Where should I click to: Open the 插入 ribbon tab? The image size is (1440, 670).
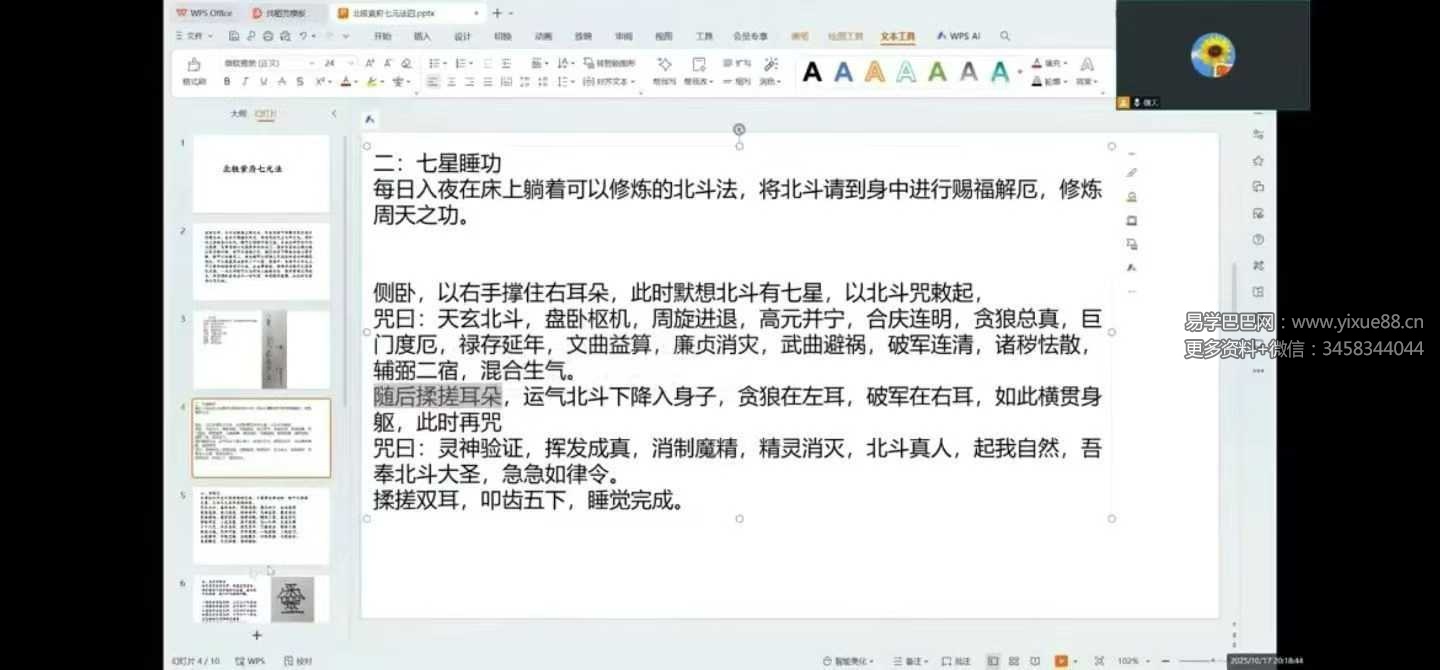click(x=422, y=36)
